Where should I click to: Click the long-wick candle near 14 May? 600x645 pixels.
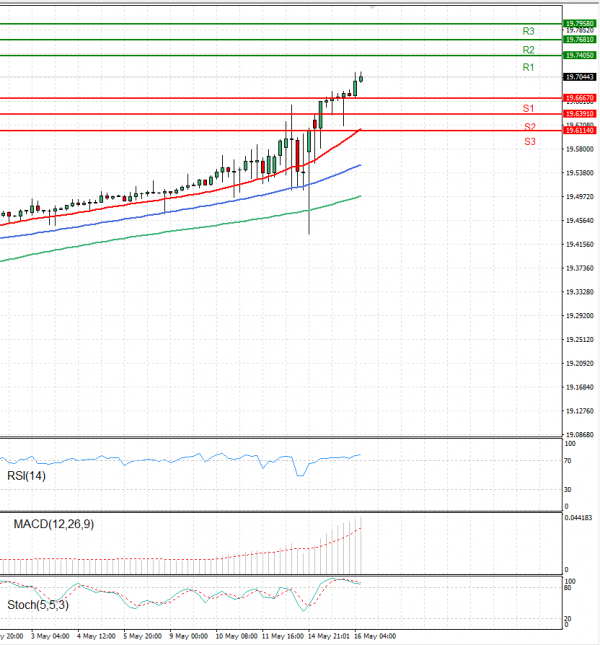coord(309,181)
